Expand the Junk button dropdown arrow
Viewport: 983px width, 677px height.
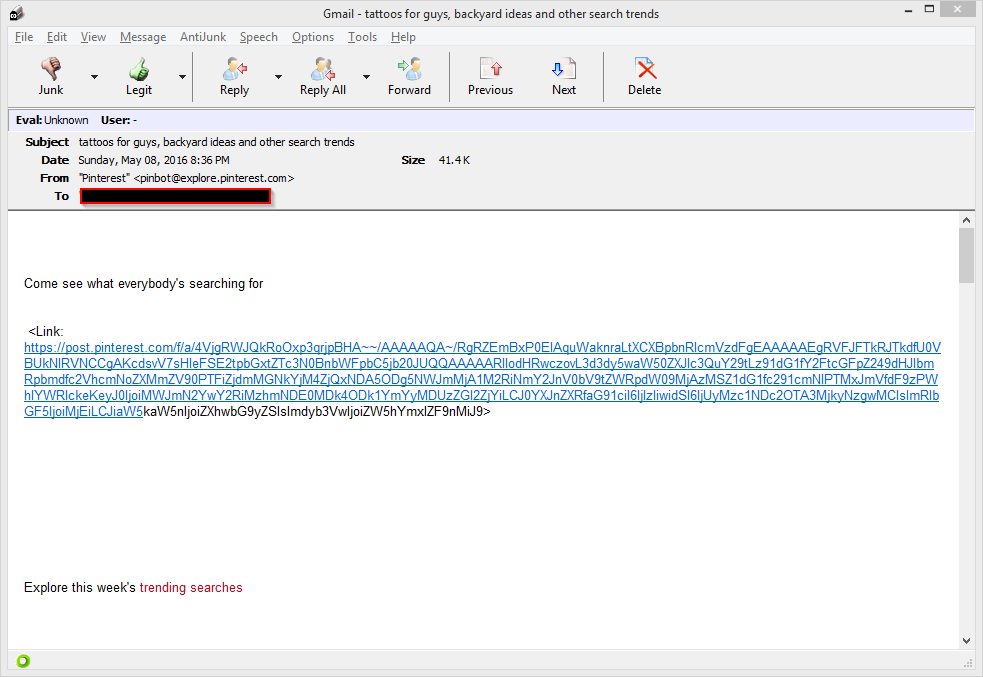[94, 76]
